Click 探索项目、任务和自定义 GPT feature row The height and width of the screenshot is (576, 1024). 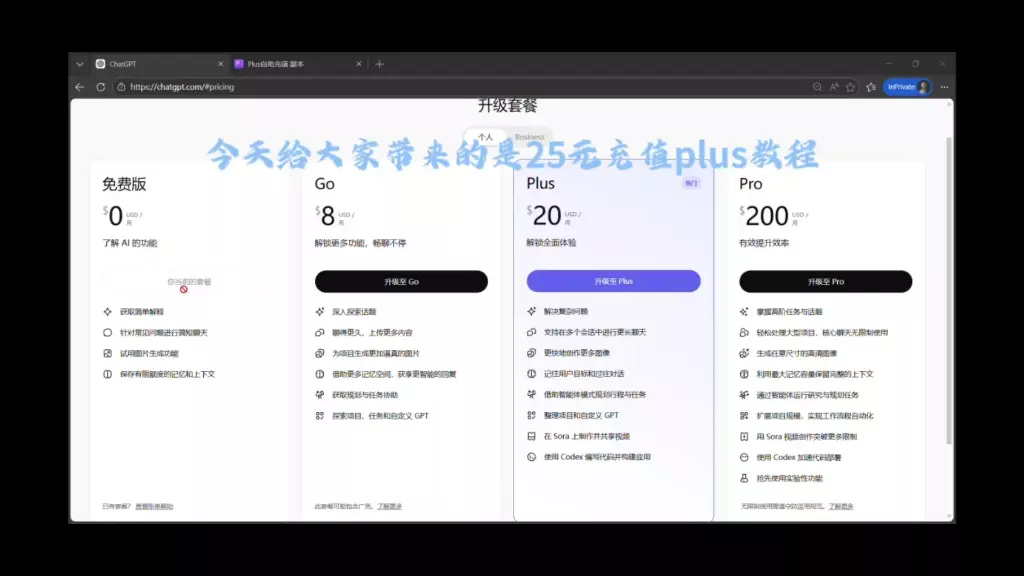tap(372, 415)
